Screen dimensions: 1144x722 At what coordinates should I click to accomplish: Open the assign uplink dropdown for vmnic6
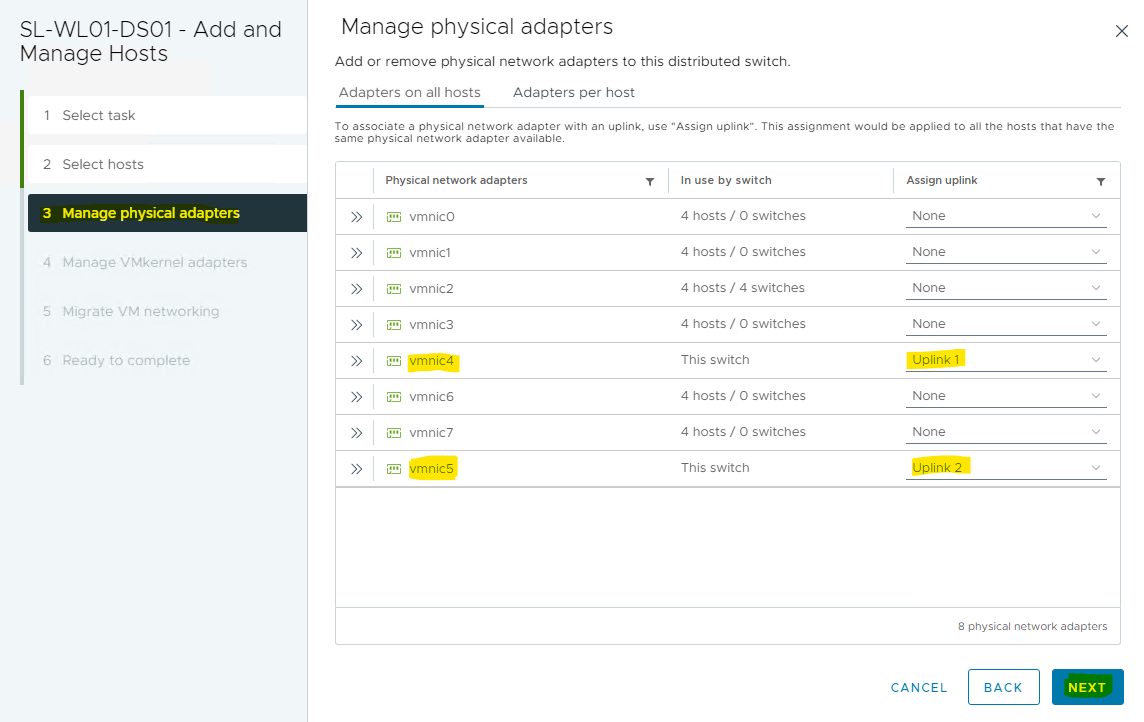pos(1005,396)
